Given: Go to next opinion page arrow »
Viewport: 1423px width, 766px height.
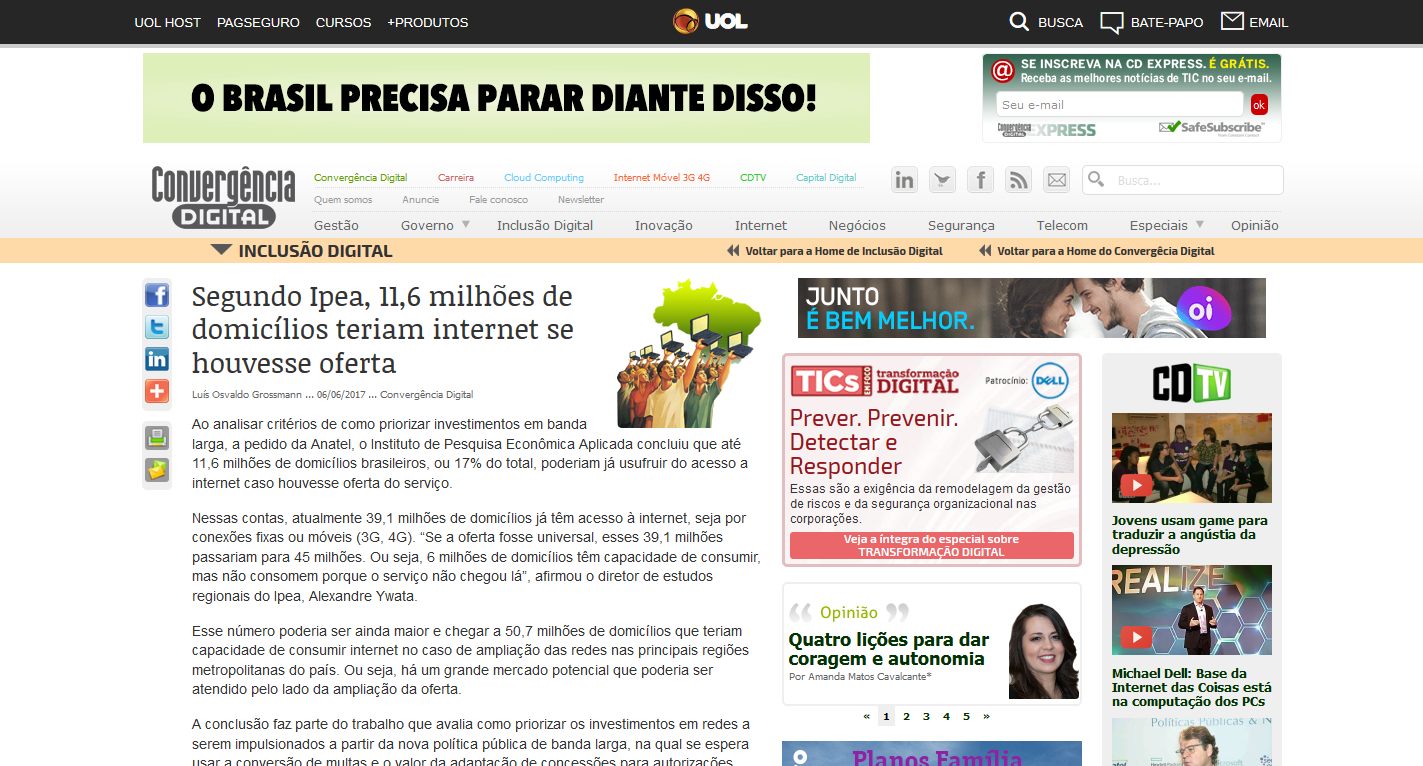Looking at the screenshot, I should [986, 716].
